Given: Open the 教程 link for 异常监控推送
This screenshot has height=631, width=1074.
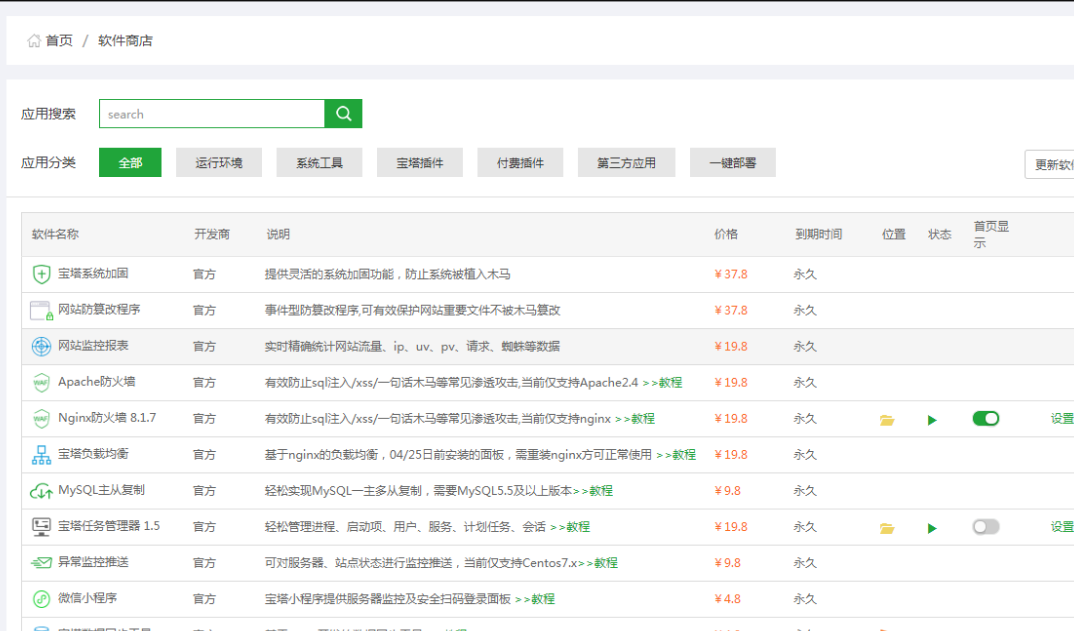Looking at the screenshot, I should pos(598,563).
